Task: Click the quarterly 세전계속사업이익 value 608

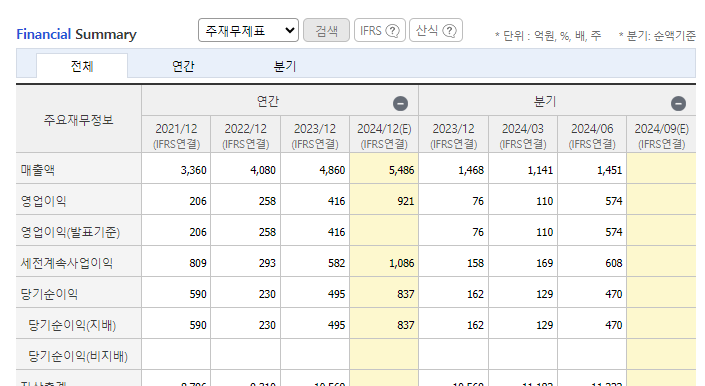Action: coord(614,263)
